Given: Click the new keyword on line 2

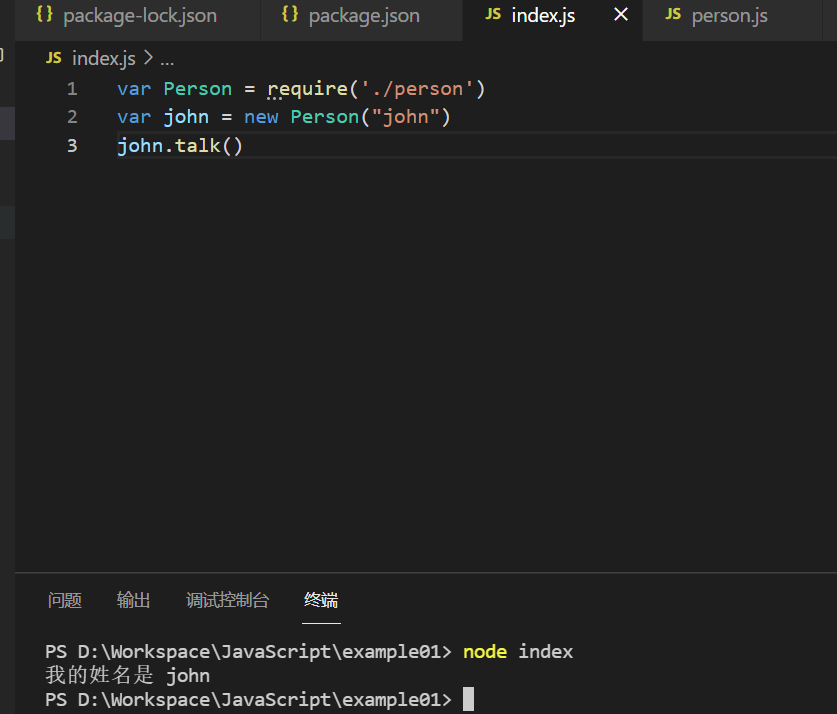Looking at the screenshot, I should 261,117.
